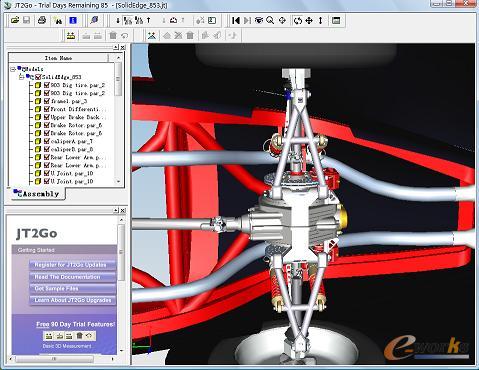This screenshot has width=479, height=370.
Task: Collapse the SolidEdge_853 assembly node
Action: (21, 77)
